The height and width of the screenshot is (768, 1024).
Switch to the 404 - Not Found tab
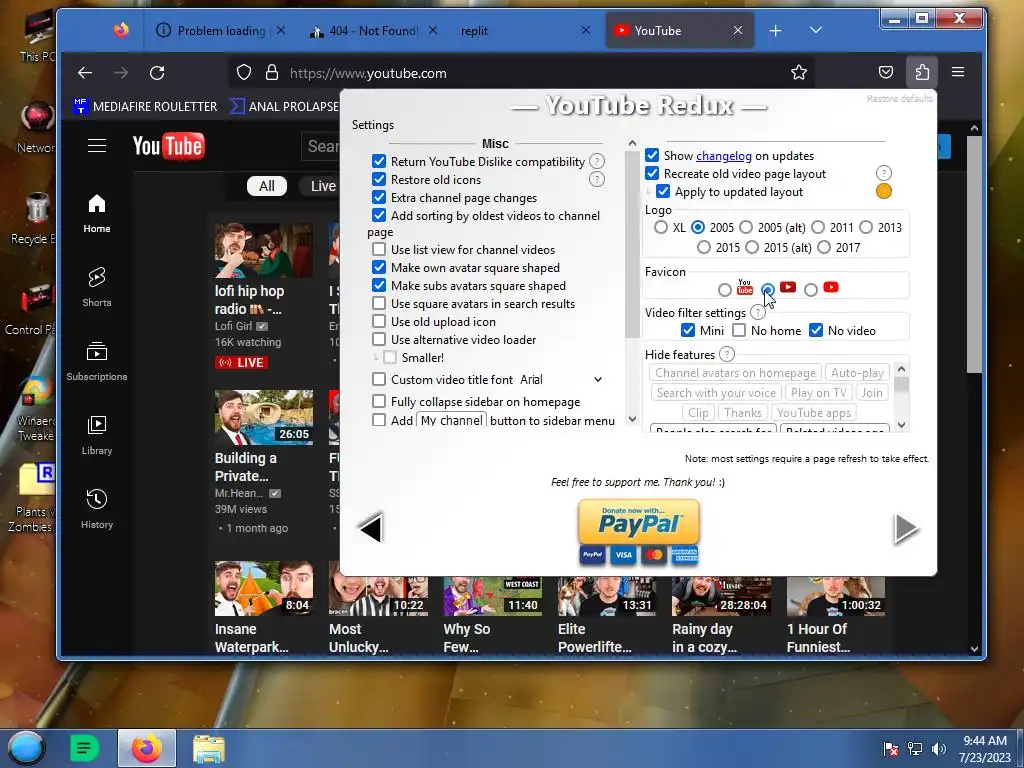[x=372, y=31]
